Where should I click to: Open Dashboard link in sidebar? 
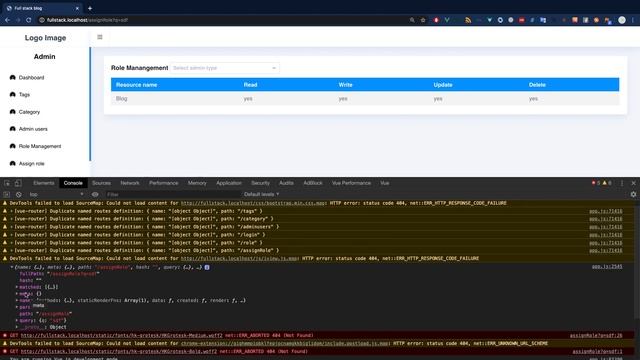click(x=31, y=78)
